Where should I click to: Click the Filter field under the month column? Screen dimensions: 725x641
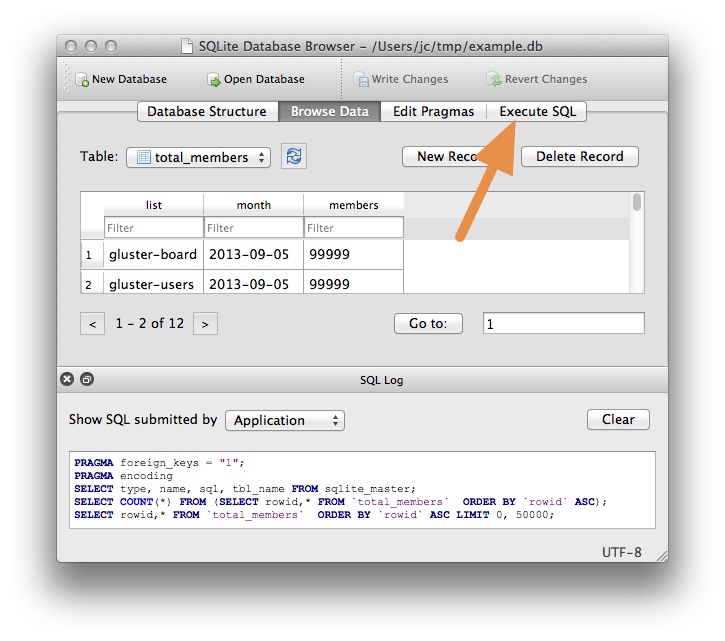click(253, 228)
